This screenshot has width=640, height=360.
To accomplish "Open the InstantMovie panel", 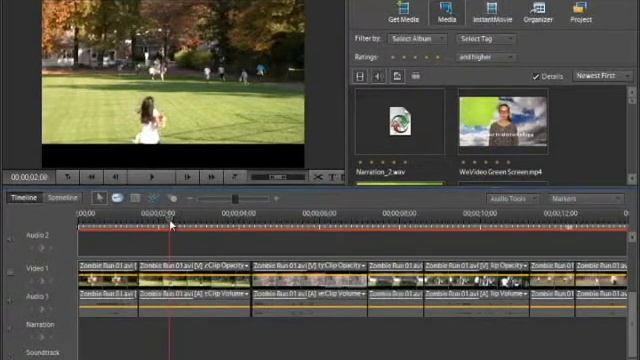I will (492, 12).
